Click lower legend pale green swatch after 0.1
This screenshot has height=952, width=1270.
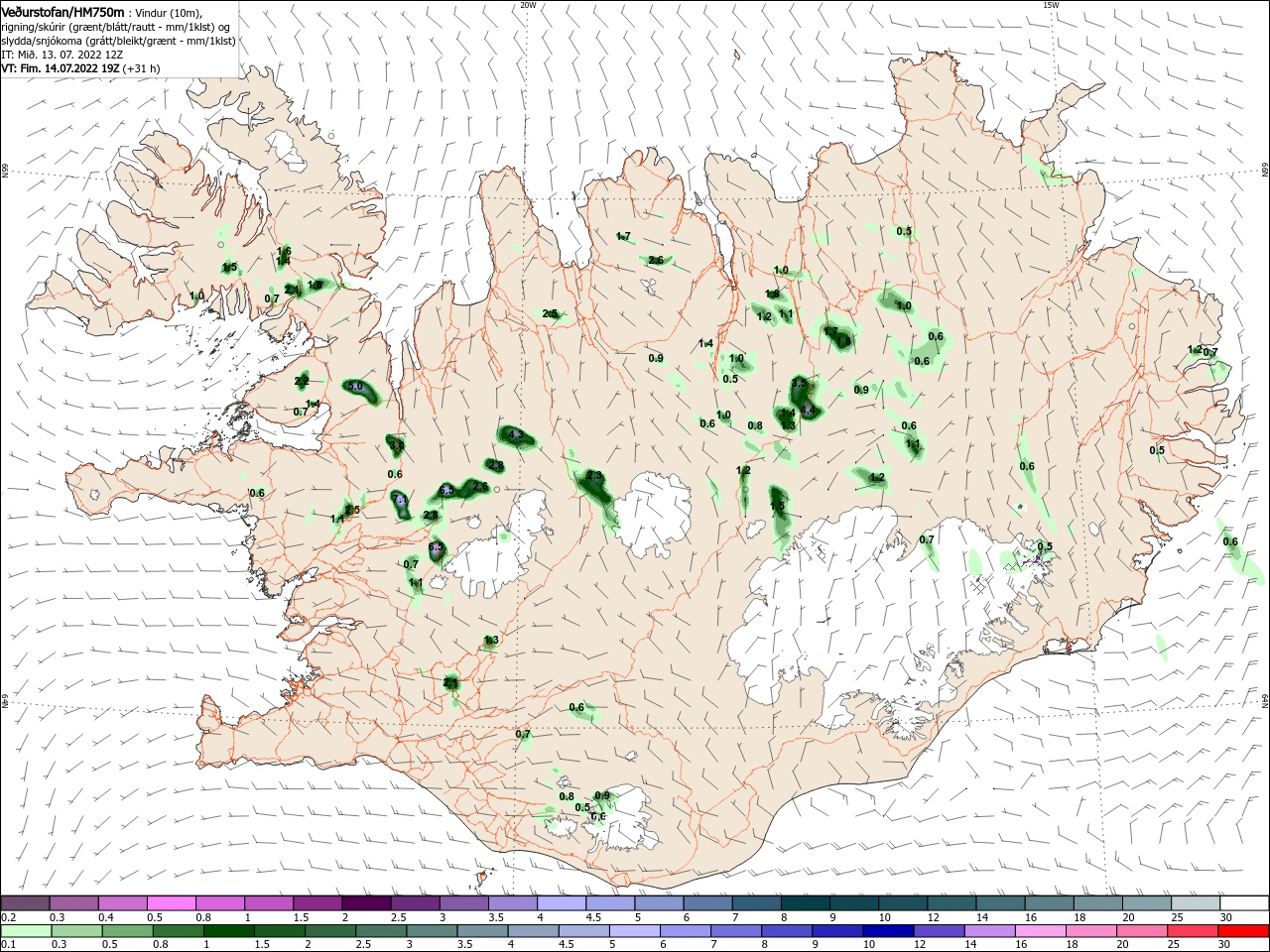point(25,931)
